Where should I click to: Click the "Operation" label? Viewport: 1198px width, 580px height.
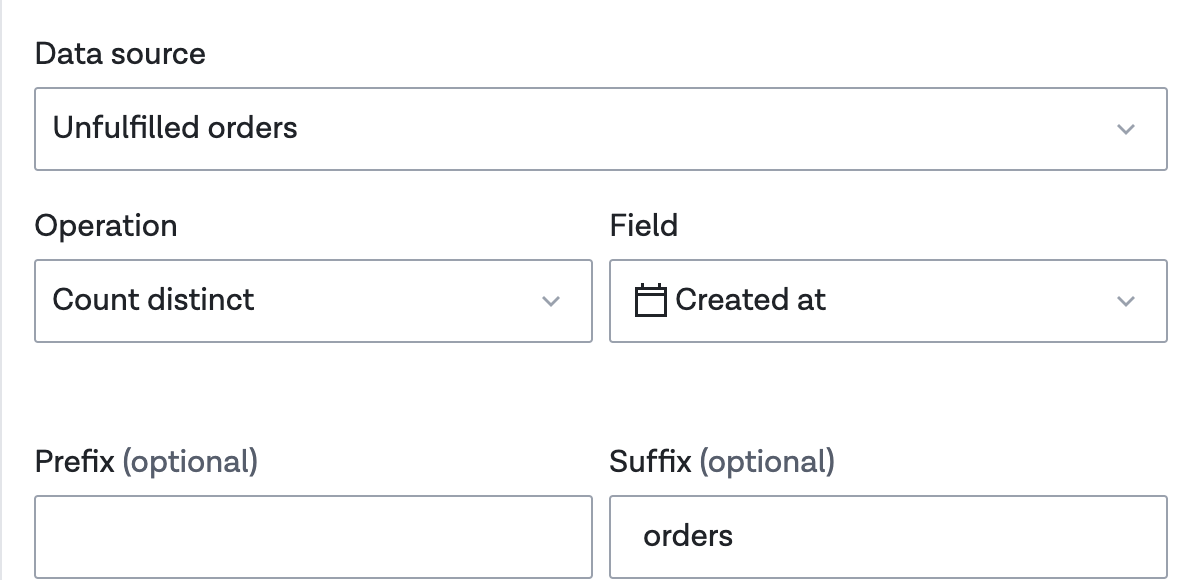click(106, 226)
